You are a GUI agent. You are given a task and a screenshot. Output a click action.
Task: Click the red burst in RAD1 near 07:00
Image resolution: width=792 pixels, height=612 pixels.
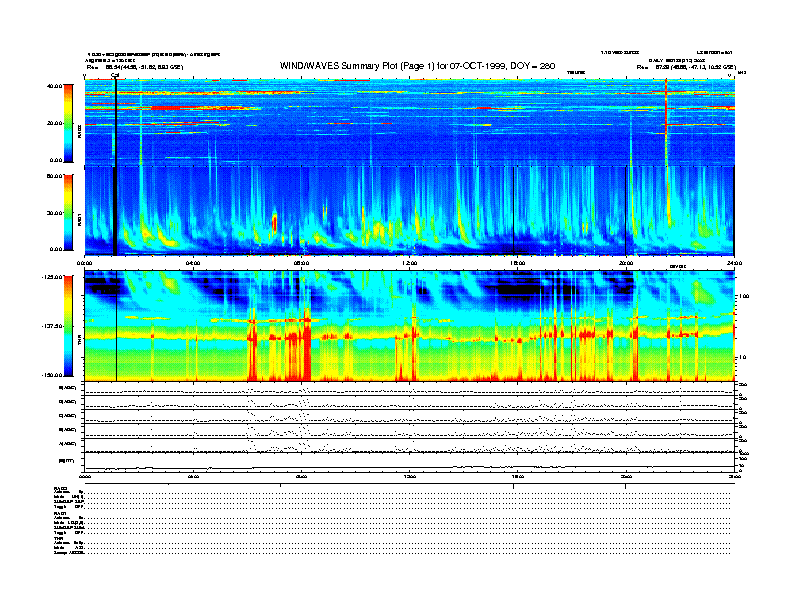(x=275, y=223)
